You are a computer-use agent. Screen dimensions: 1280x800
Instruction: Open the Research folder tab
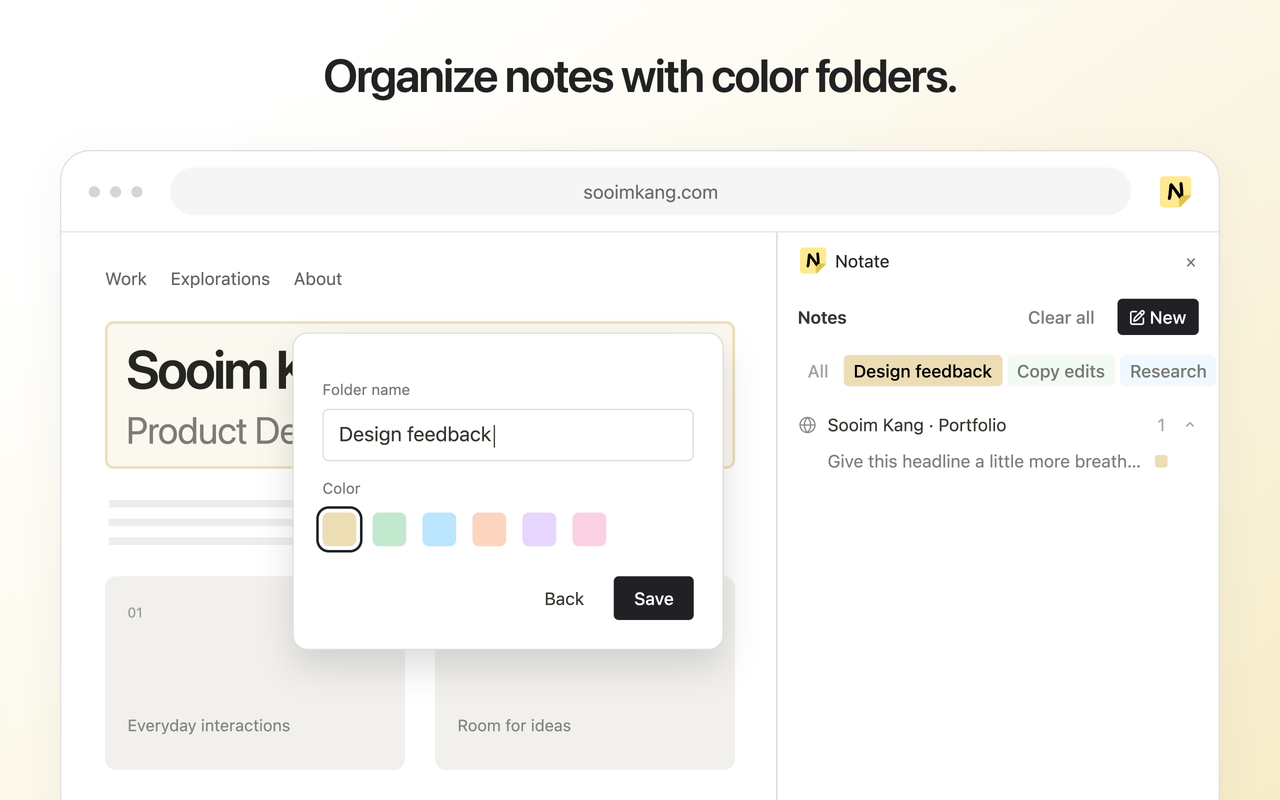click(x=1168, y=371)
